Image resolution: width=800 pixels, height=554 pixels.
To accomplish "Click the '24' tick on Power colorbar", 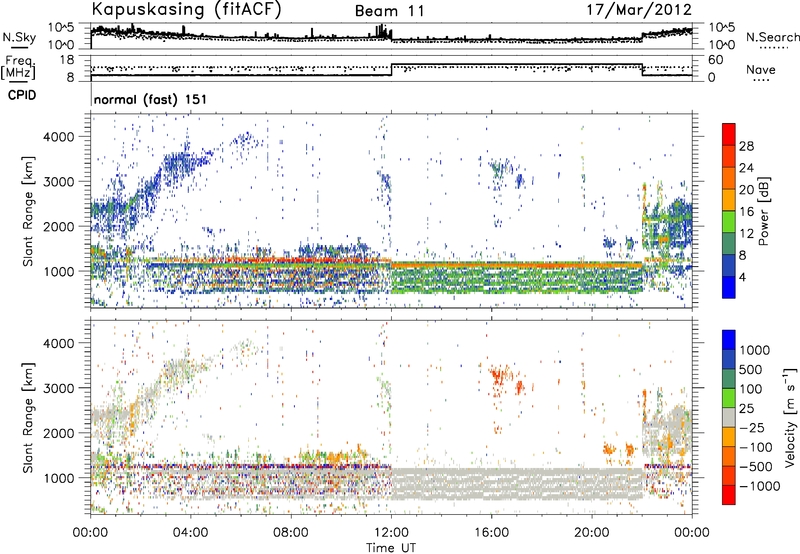I will [746, 168].
